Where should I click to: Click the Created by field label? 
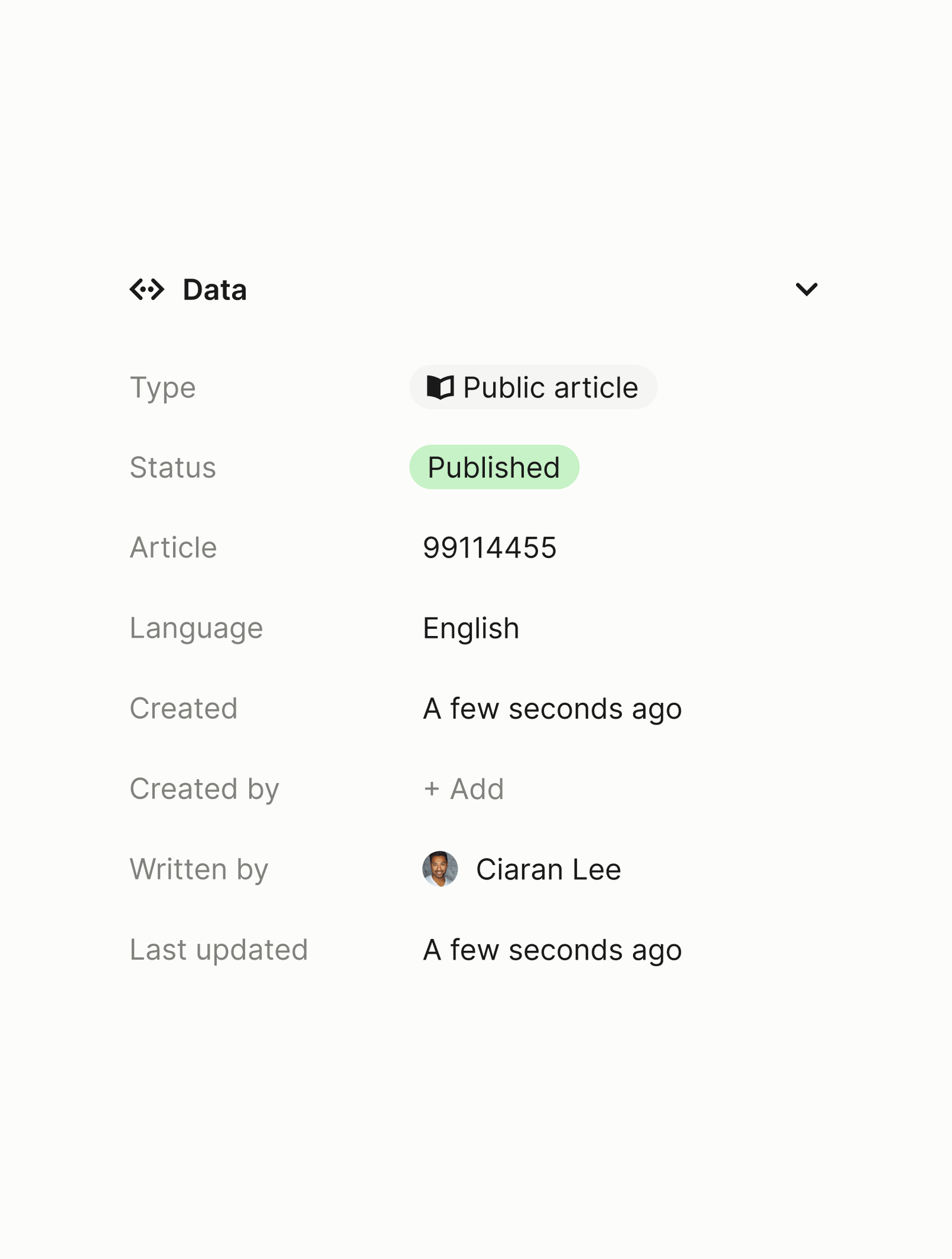point(205,790)
